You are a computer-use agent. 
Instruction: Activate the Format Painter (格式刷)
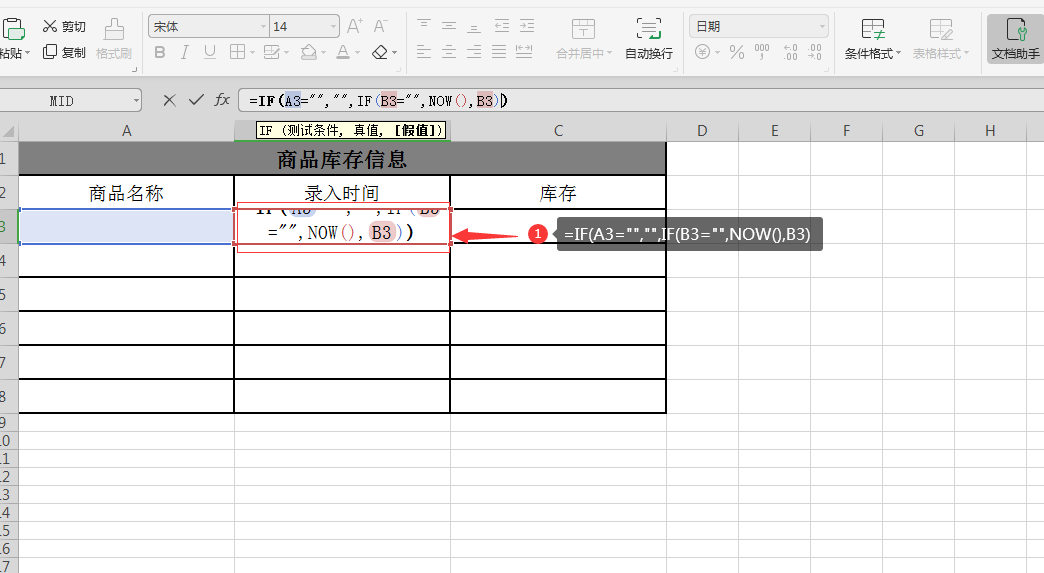pos(114,39)
